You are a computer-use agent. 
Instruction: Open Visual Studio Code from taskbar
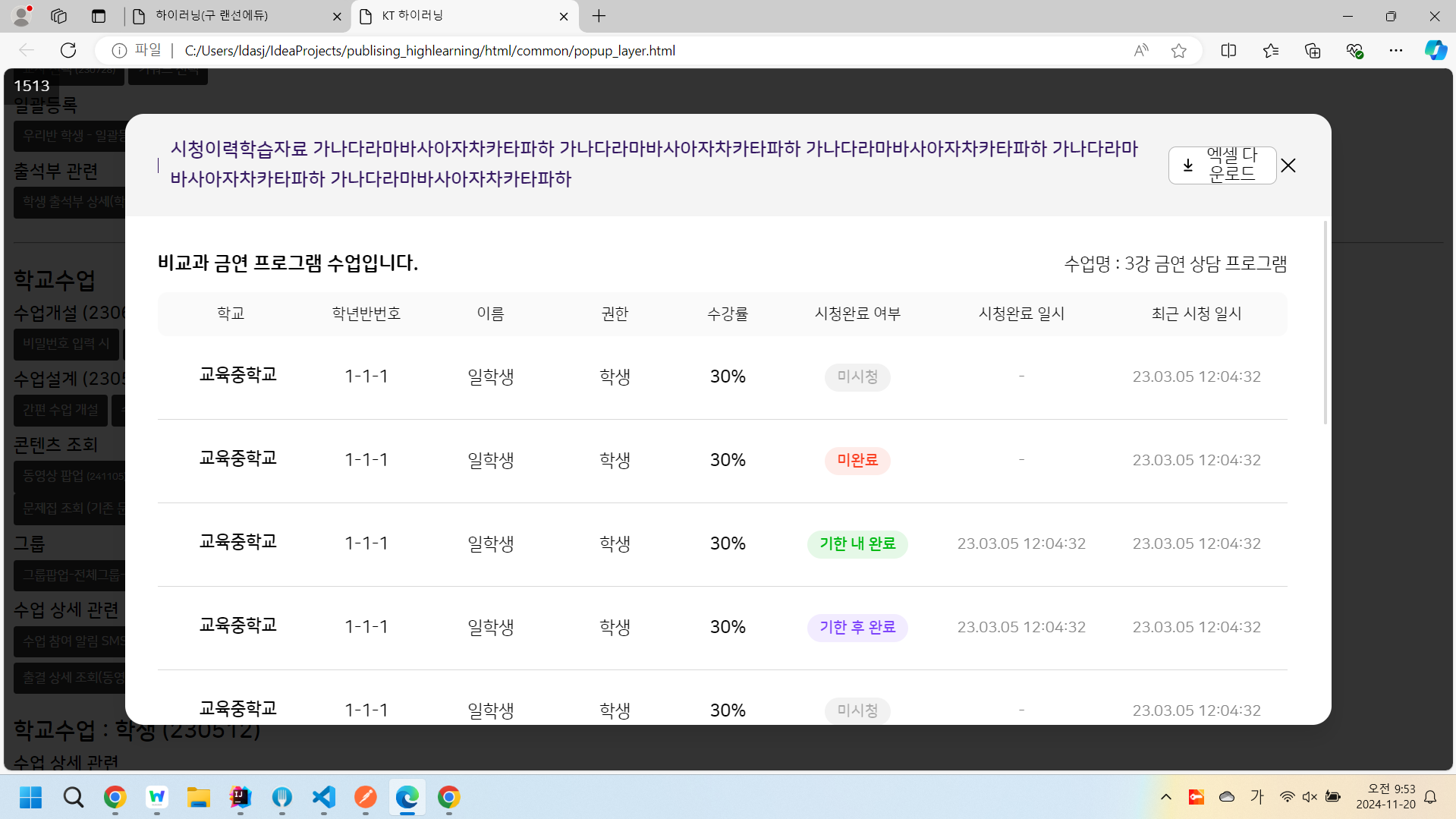[324, 797]
